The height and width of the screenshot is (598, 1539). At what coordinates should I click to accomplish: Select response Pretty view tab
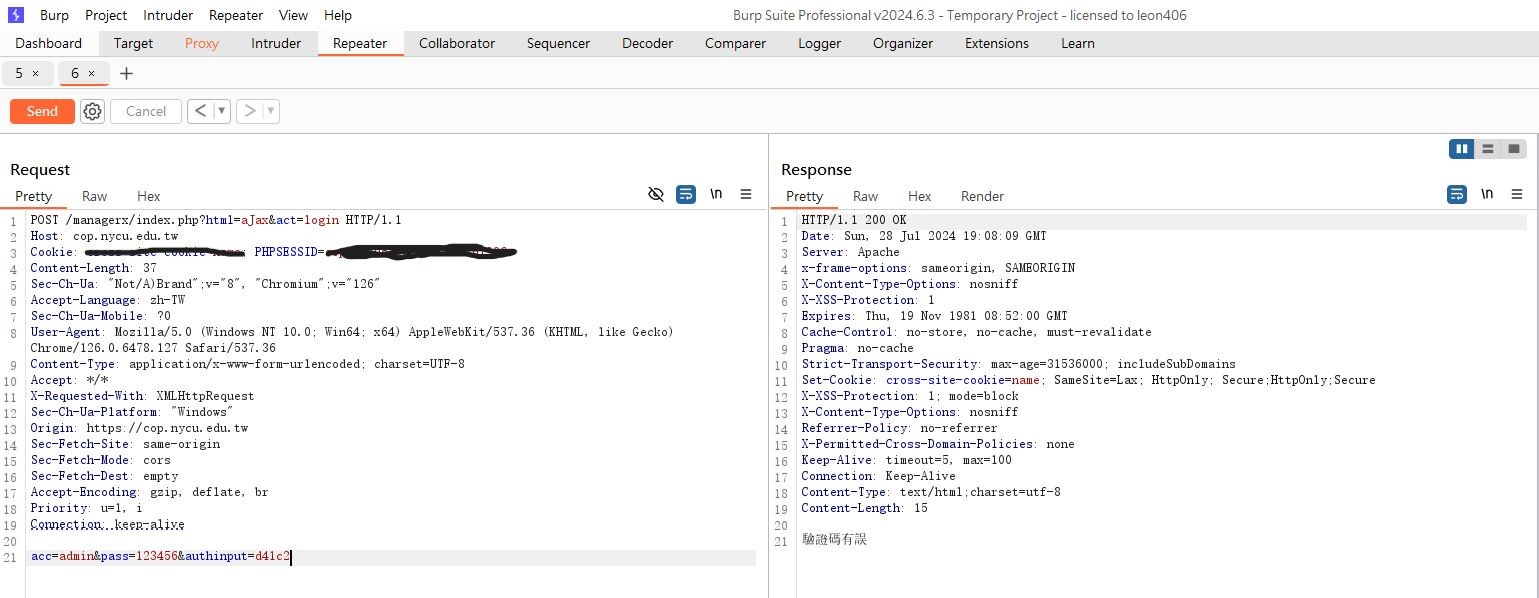point(805,196)
